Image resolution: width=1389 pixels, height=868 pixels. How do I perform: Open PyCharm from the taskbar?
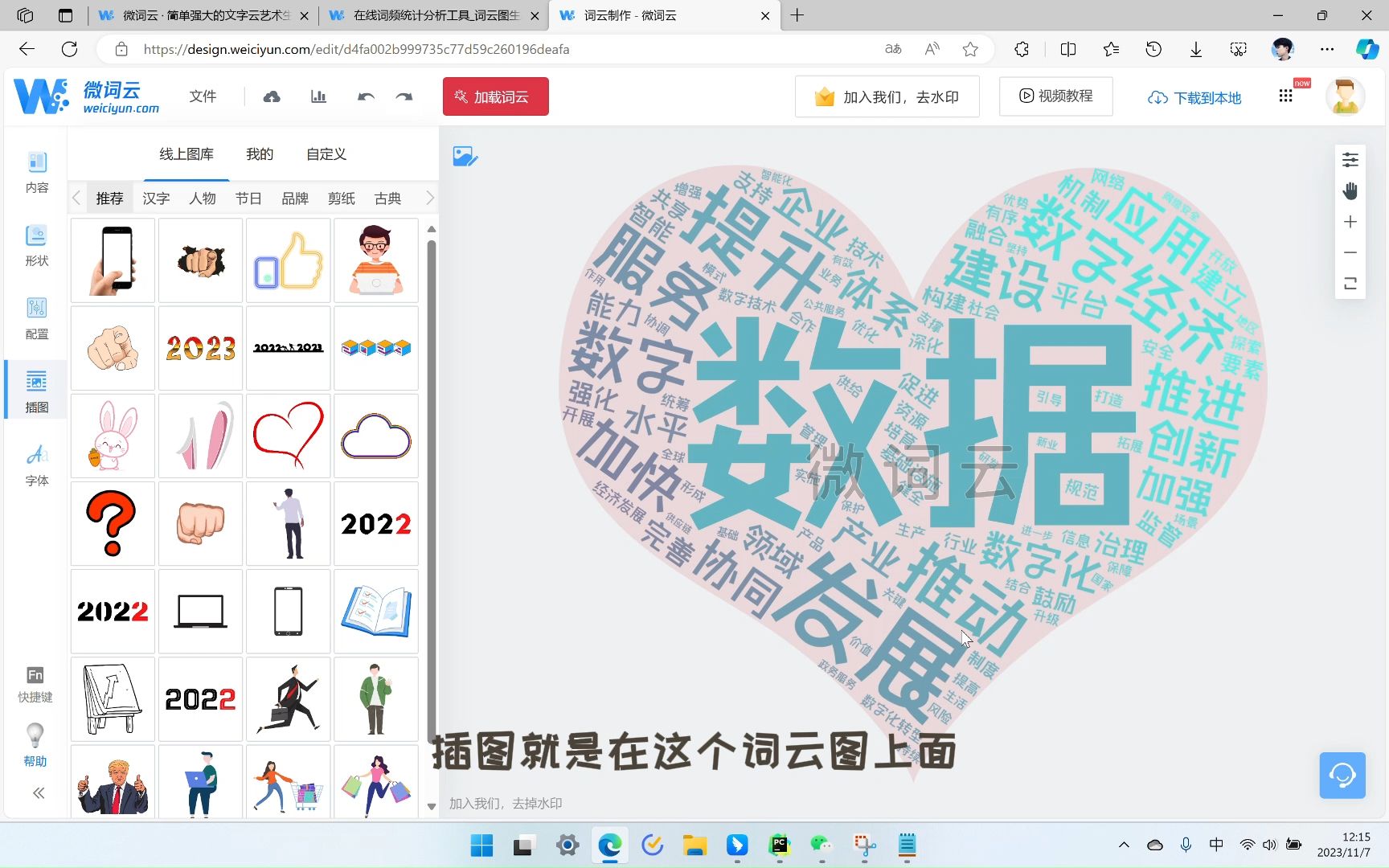[780, 845]
